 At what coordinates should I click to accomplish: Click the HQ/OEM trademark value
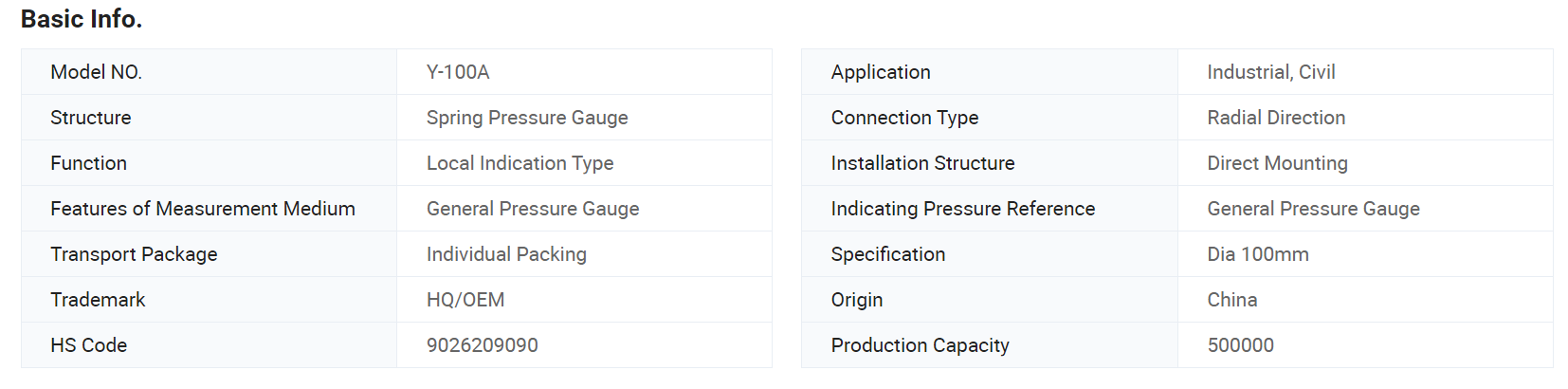465,300
